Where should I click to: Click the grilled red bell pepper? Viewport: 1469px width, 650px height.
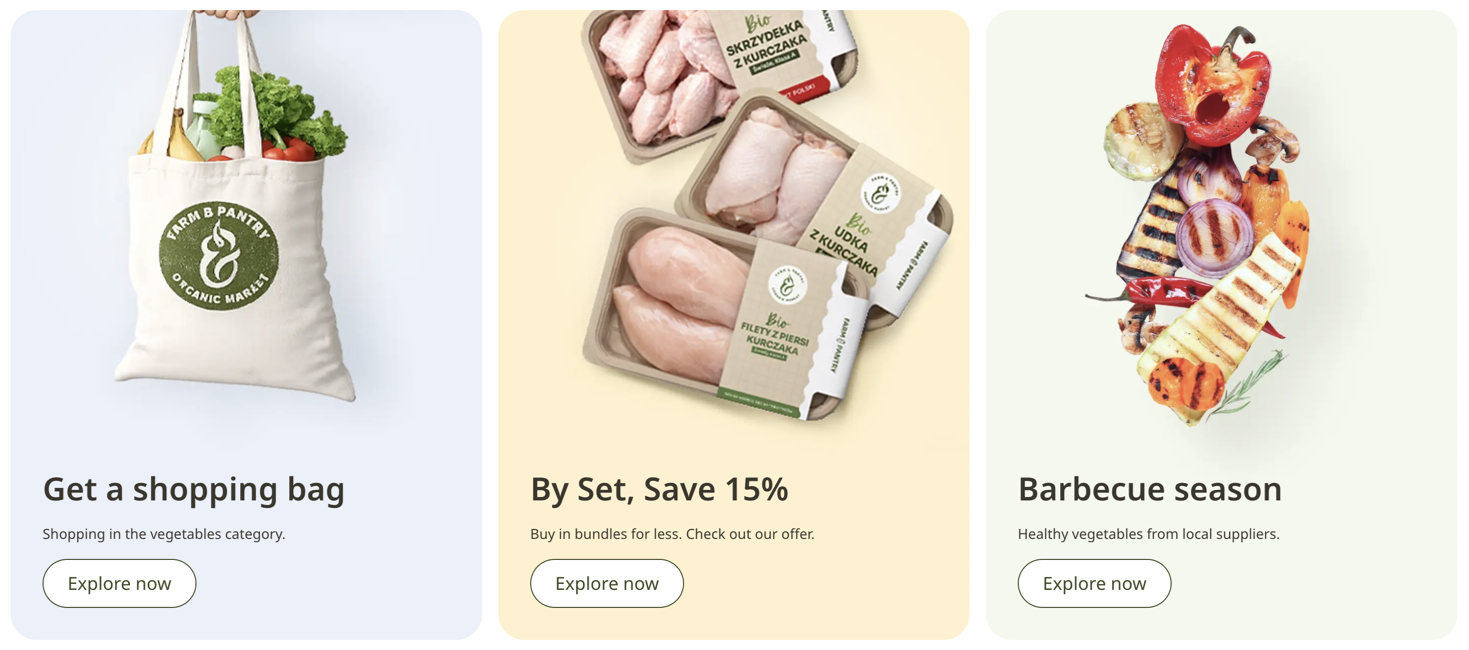[x=1212, y=82]
